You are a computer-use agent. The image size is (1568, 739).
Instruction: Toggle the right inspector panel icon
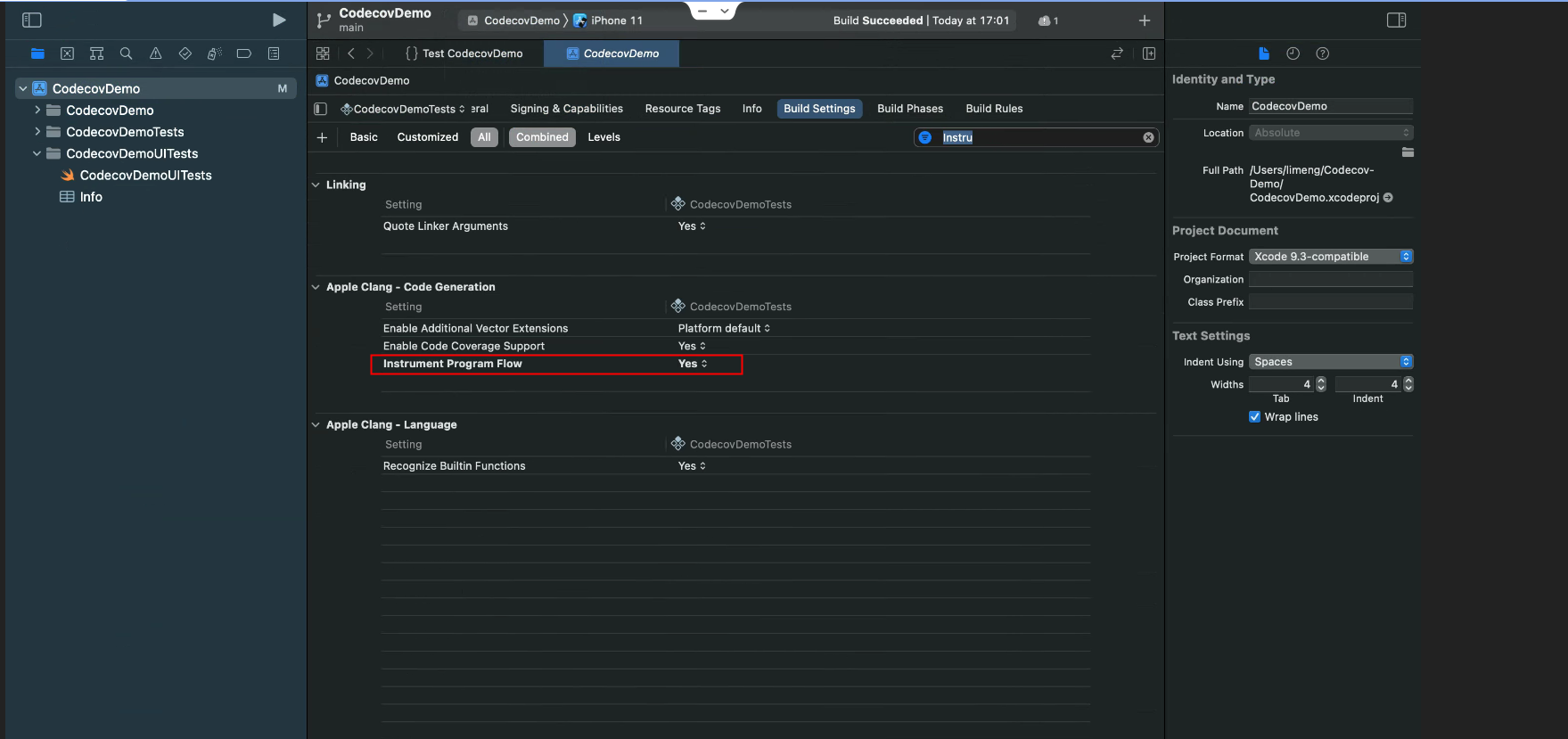pos(1396,20)
